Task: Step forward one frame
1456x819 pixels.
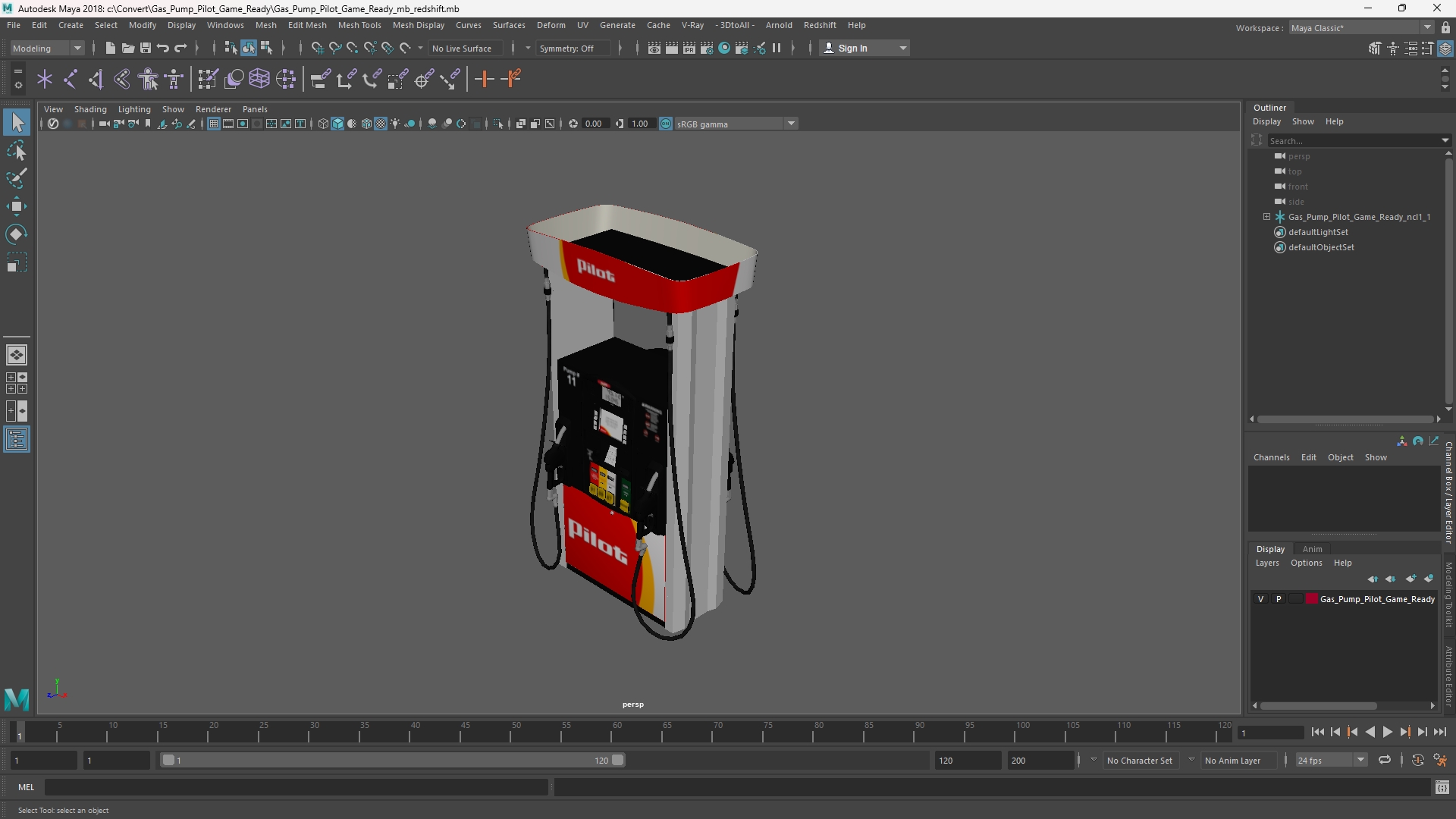Action: coord(1422,732)
